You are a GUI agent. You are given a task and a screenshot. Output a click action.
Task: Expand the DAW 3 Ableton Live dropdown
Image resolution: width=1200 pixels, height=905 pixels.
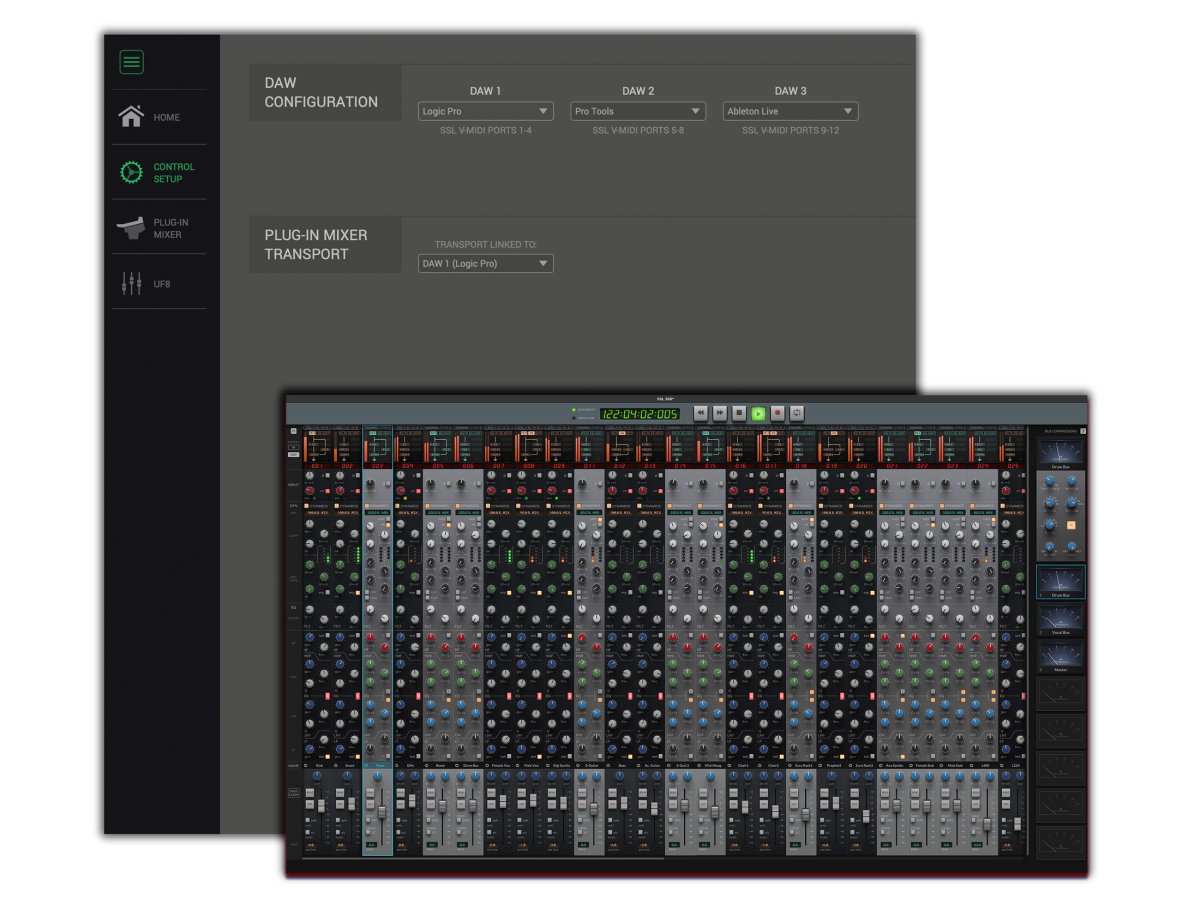pos(790,112)
